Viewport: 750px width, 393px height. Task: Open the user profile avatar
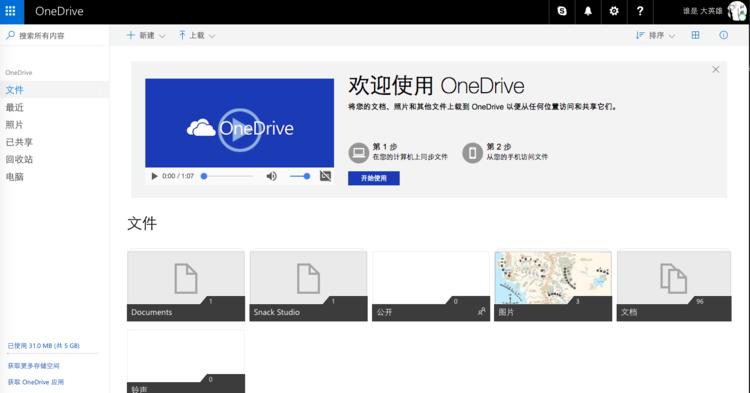click(737, 11)
